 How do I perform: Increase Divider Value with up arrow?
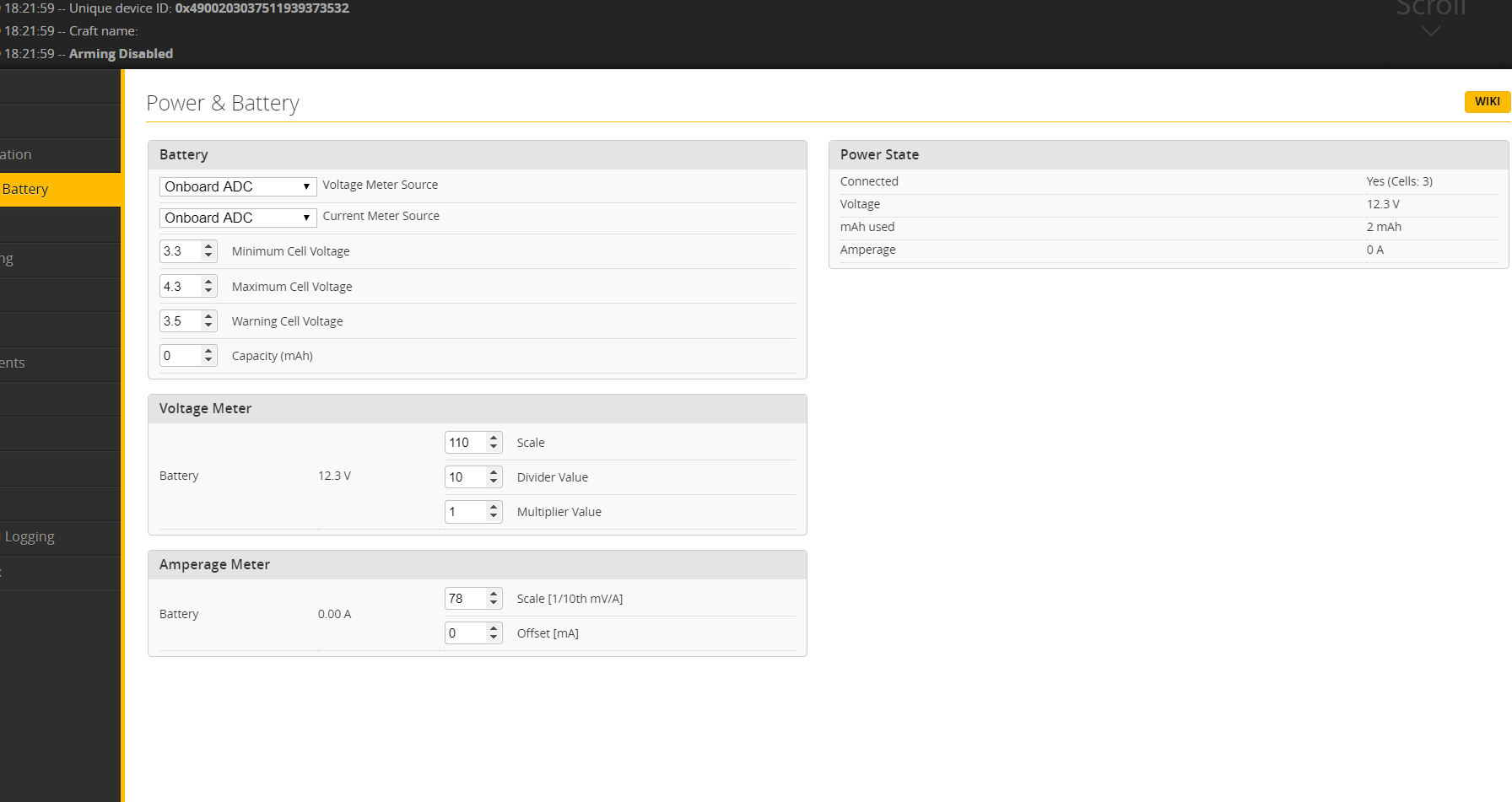coord(494,473)
